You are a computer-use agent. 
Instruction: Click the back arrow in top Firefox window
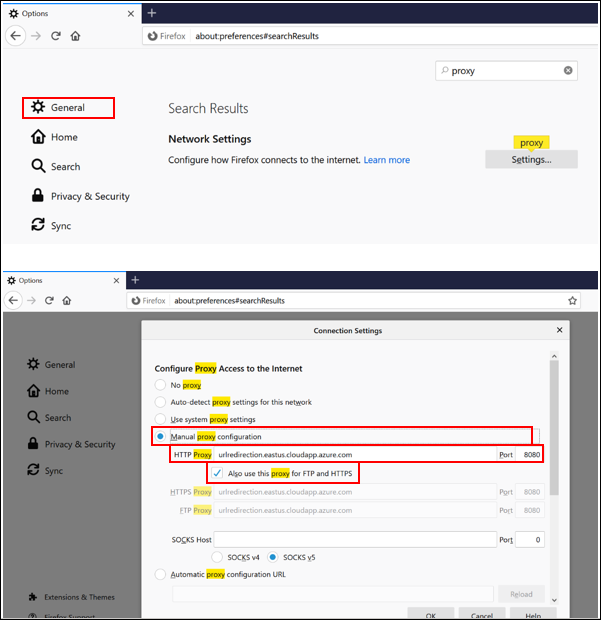pos(15,36)
